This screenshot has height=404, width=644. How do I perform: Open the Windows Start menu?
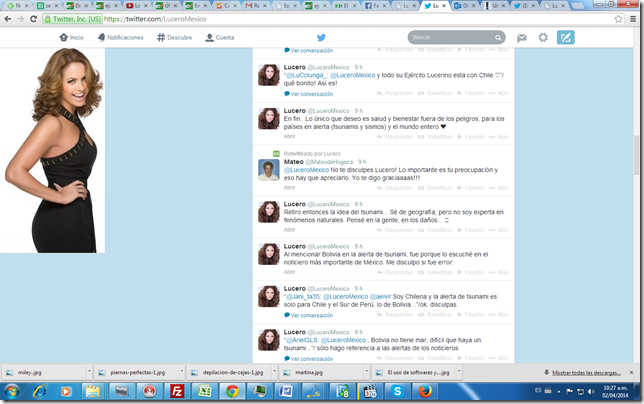click(x=12, y=391)
